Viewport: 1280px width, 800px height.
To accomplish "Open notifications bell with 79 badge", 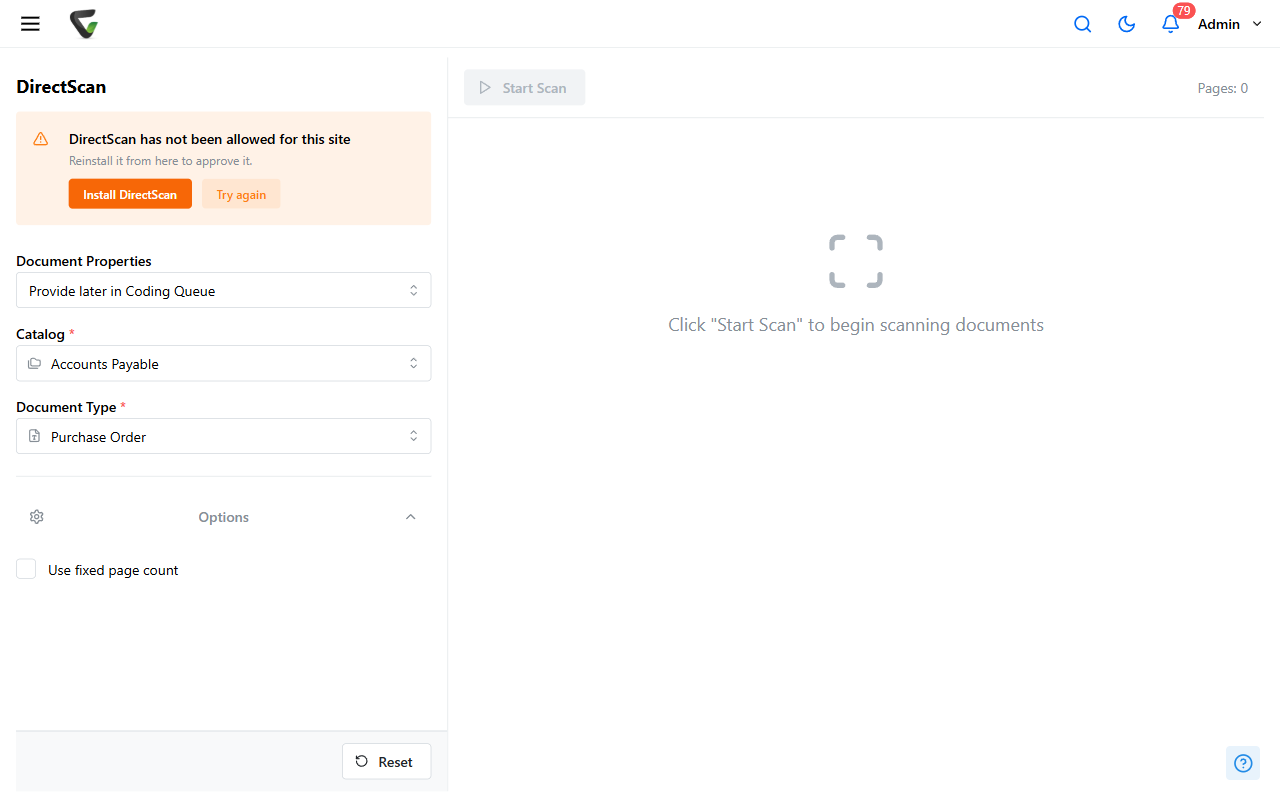I will click(1171, 24).
